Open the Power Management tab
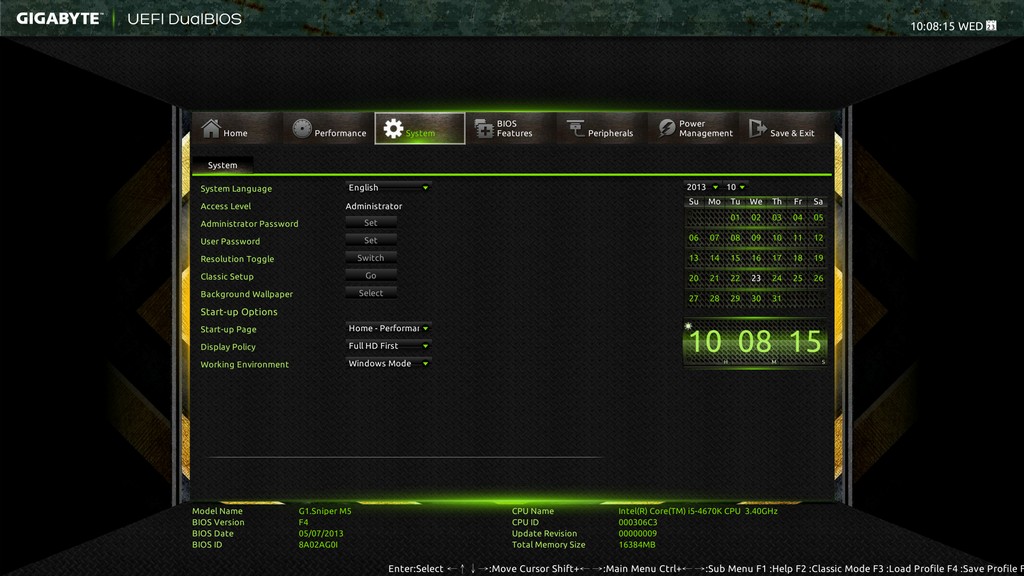Screen dimensions: 1024x576 pyautogui.click(x=693, y=129)
